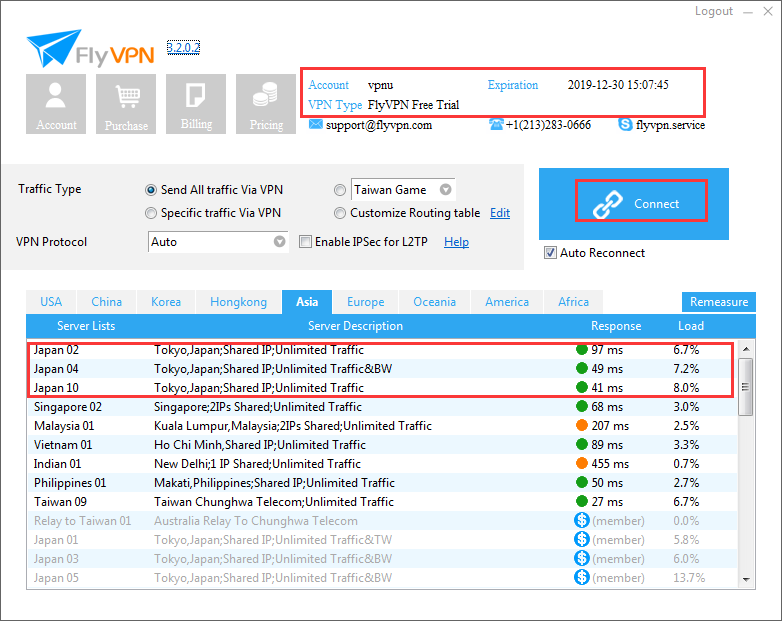Click green status dot for Singapore 02
782x621 pixels.
[582, 407]
